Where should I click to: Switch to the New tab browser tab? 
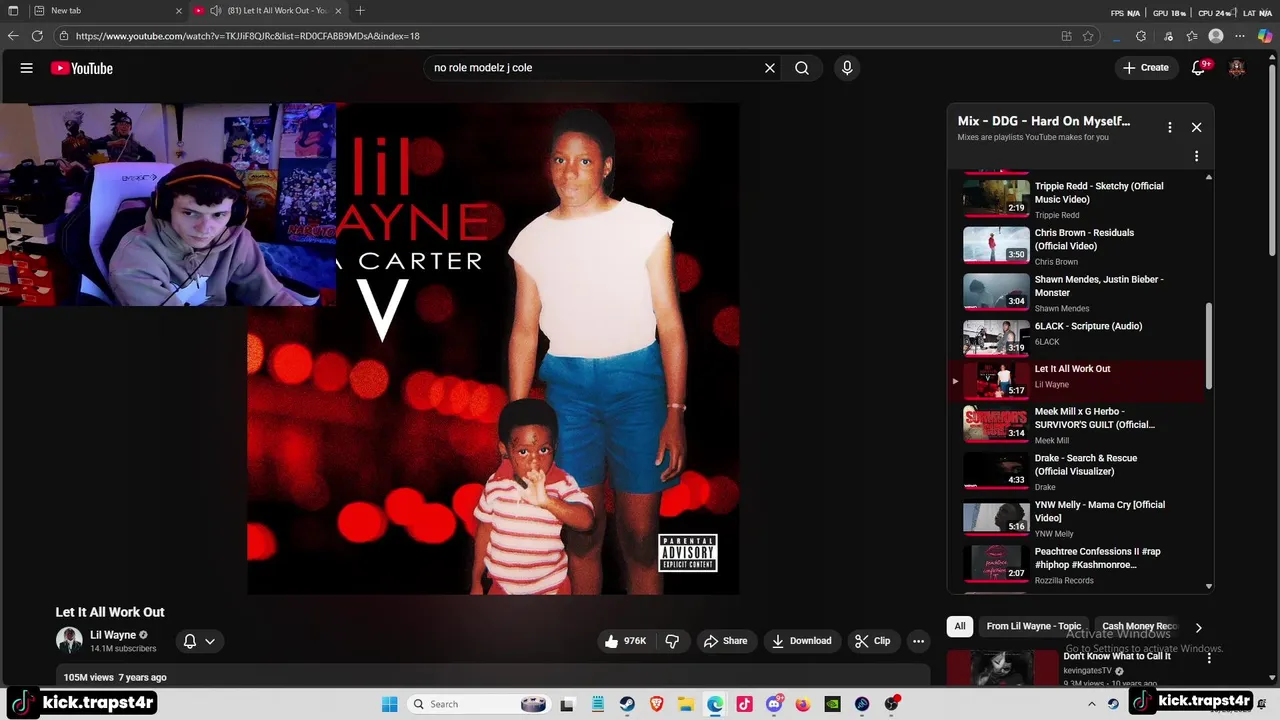pos(105,11)
